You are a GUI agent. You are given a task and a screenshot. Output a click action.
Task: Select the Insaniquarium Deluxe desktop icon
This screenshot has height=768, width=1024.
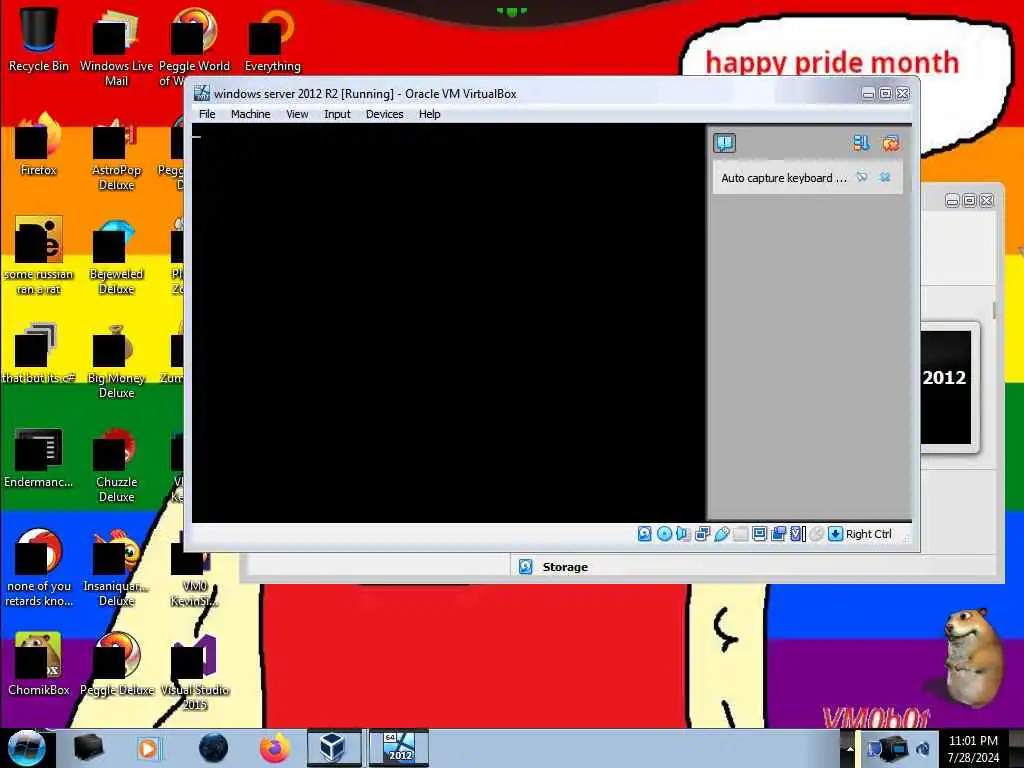pyautogui.click(x=116, y=569)
